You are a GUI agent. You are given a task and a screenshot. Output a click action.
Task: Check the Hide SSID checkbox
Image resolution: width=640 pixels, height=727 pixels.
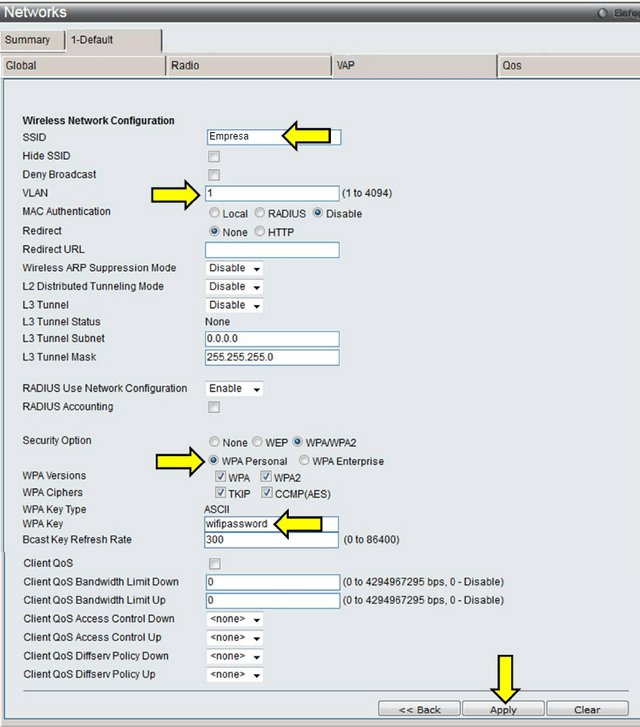tap(213, 157)
